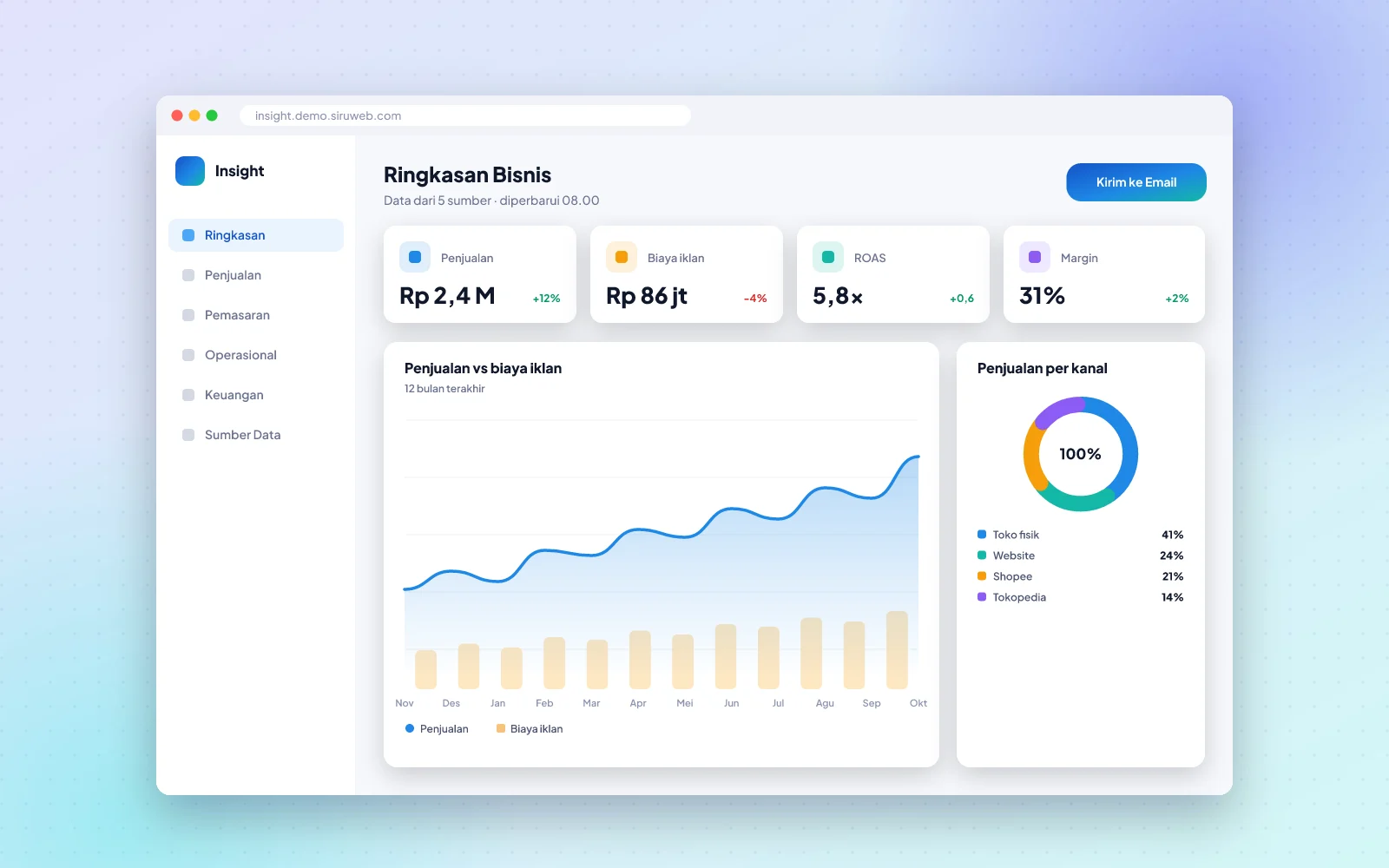The image size is (1389, 868).
Task: Click the +12% sales change indicator
Action: [546, 299]
